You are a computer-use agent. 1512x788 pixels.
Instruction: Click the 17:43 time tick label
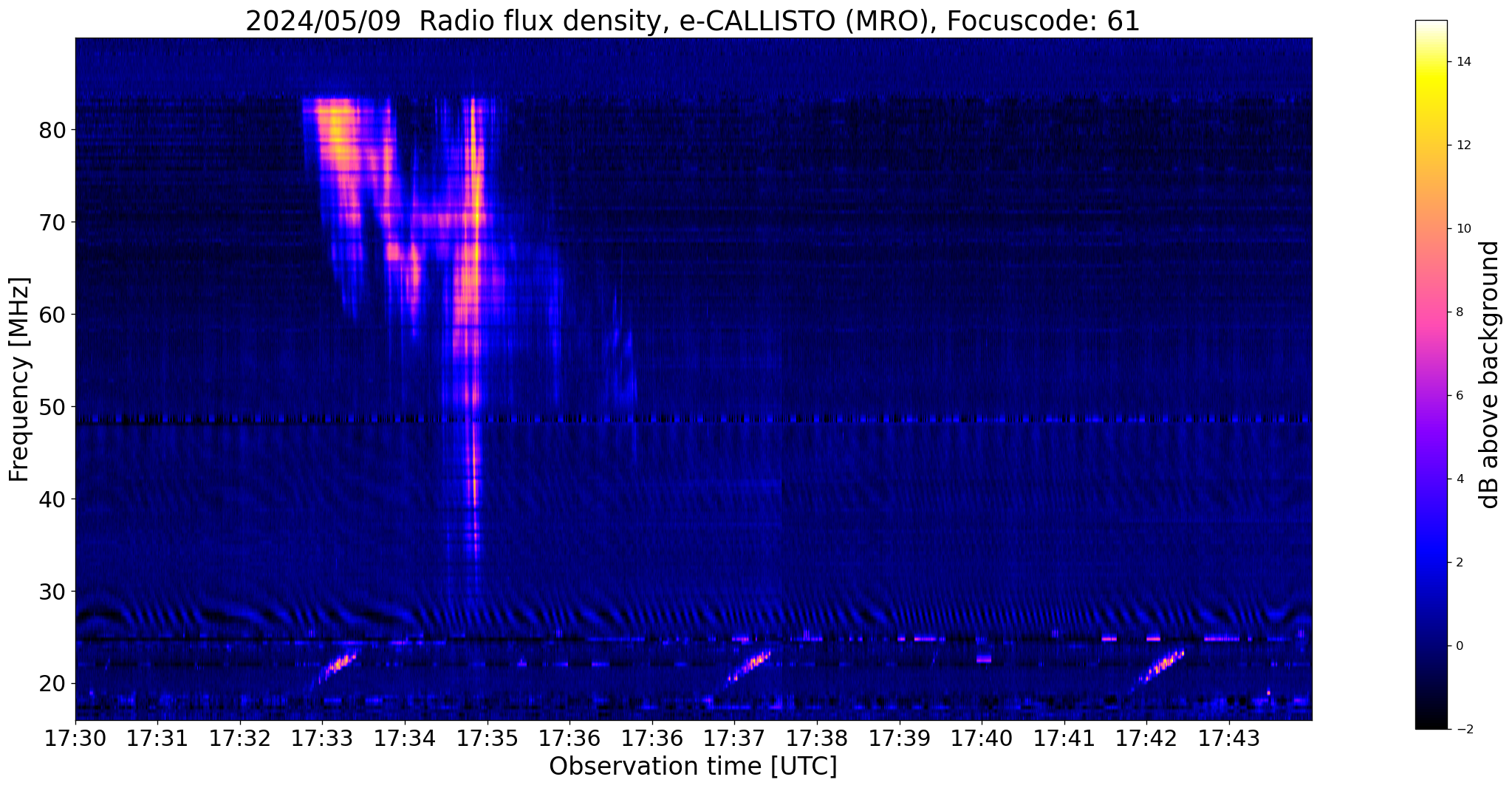point(1228,739)
